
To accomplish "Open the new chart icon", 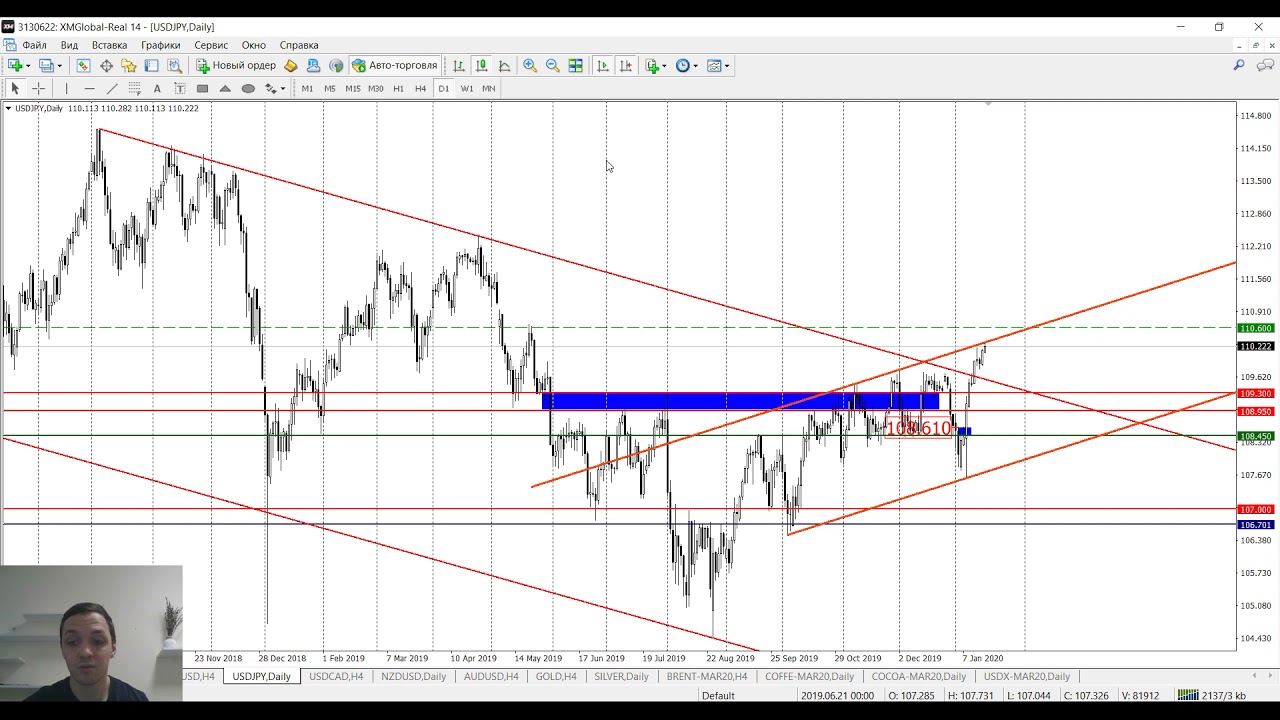I will click(15, 65).
